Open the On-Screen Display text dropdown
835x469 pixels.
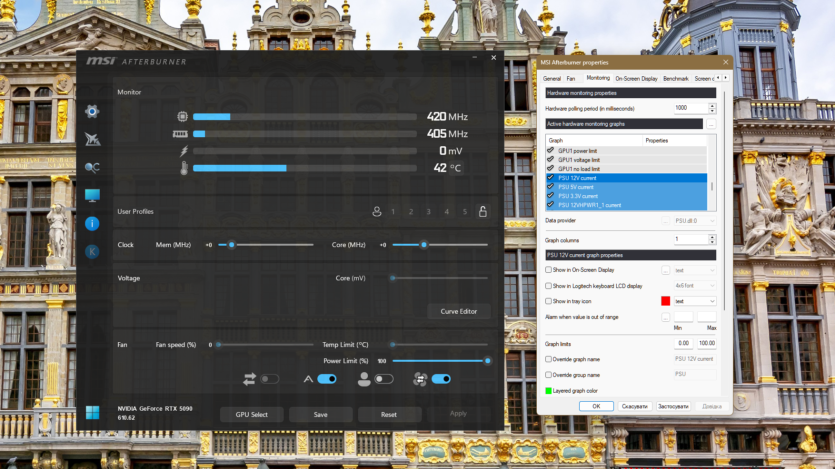click(x=694, y=270)
